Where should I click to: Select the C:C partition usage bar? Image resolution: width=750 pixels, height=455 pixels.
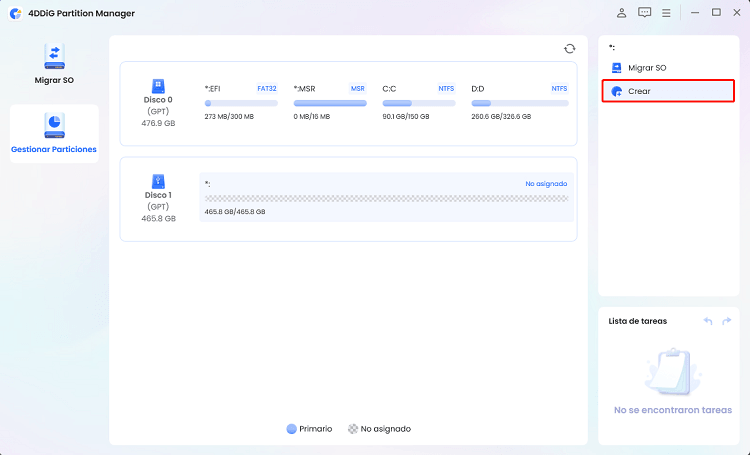coord(419,103)
